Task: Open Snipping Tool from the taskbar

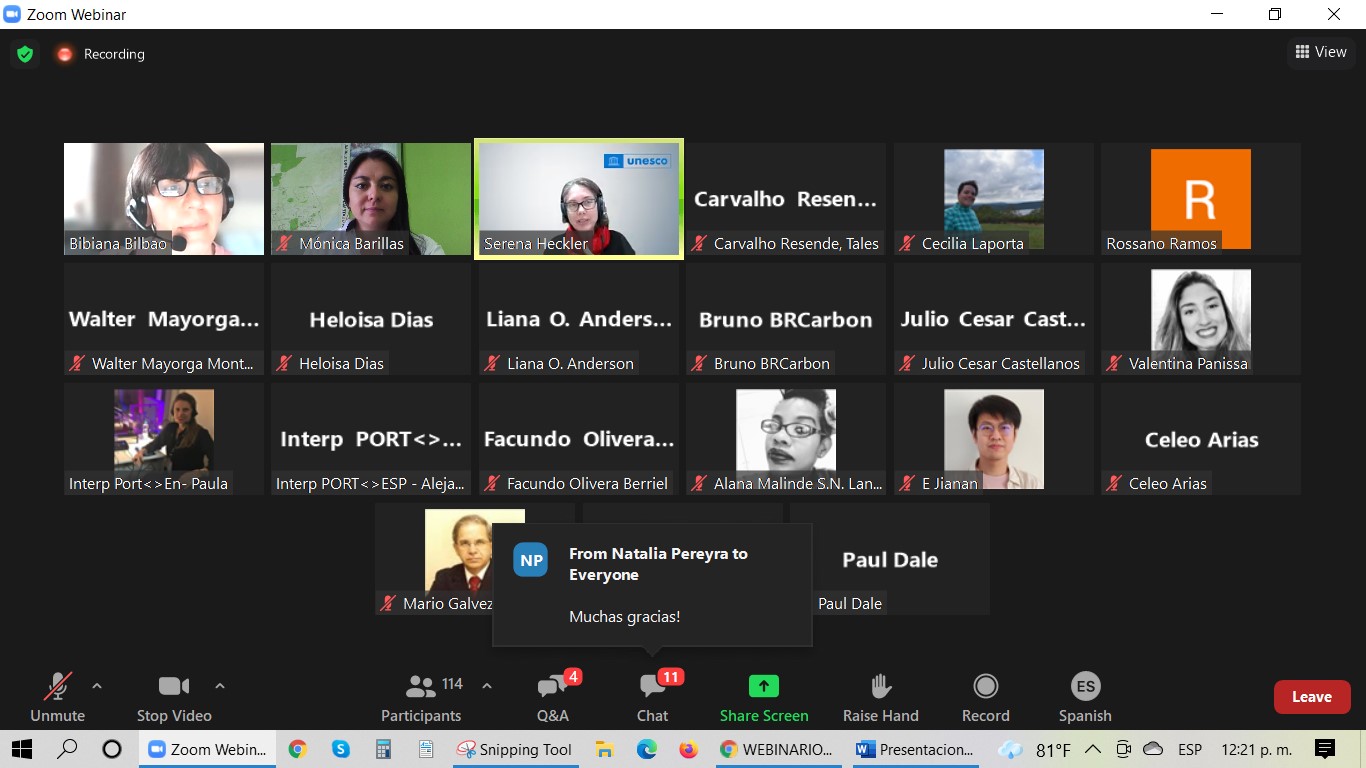Action: click(x=515, y=749)
